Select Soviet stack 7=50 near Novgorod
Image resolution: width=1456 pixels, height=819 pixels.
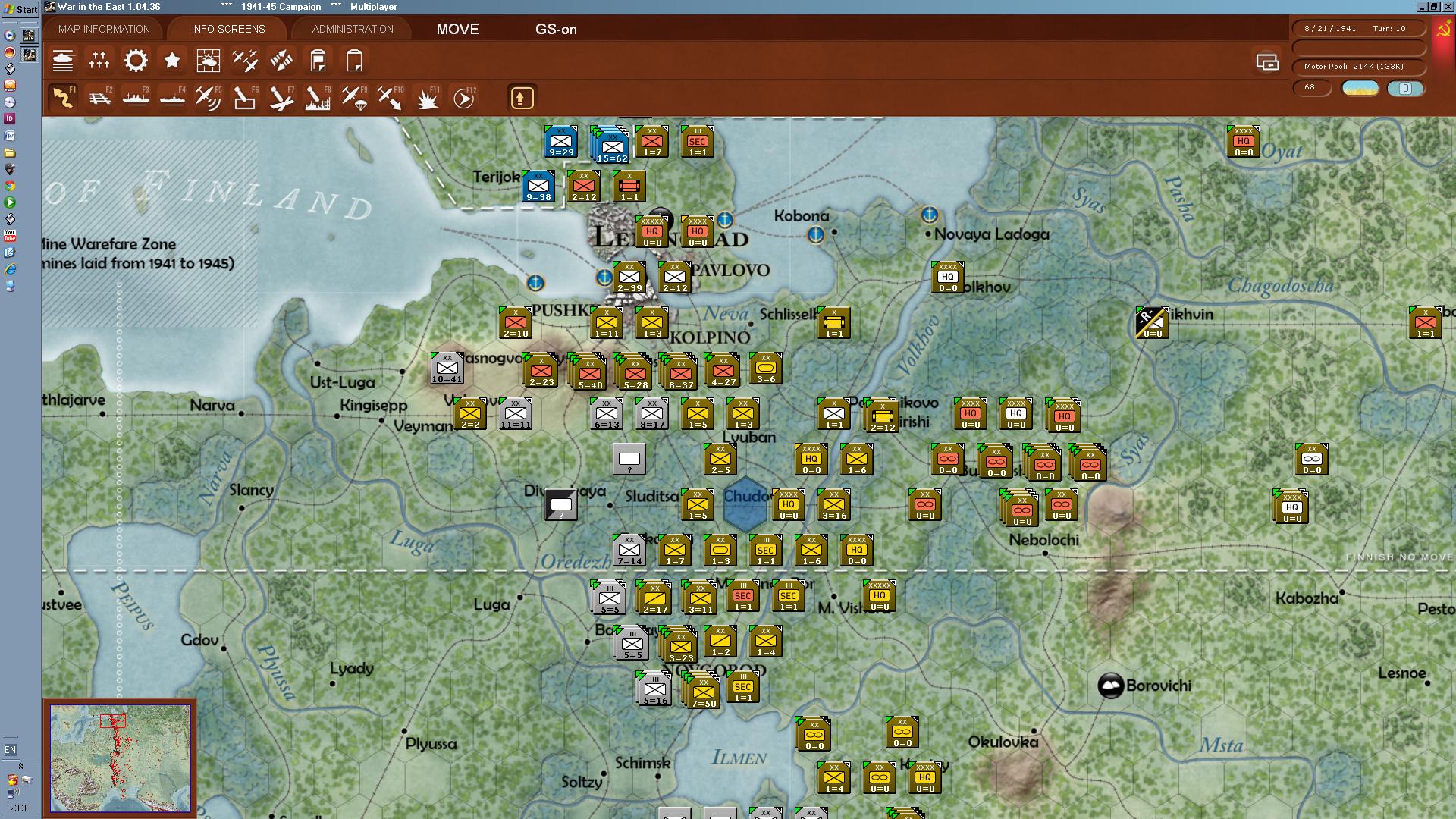702,692
